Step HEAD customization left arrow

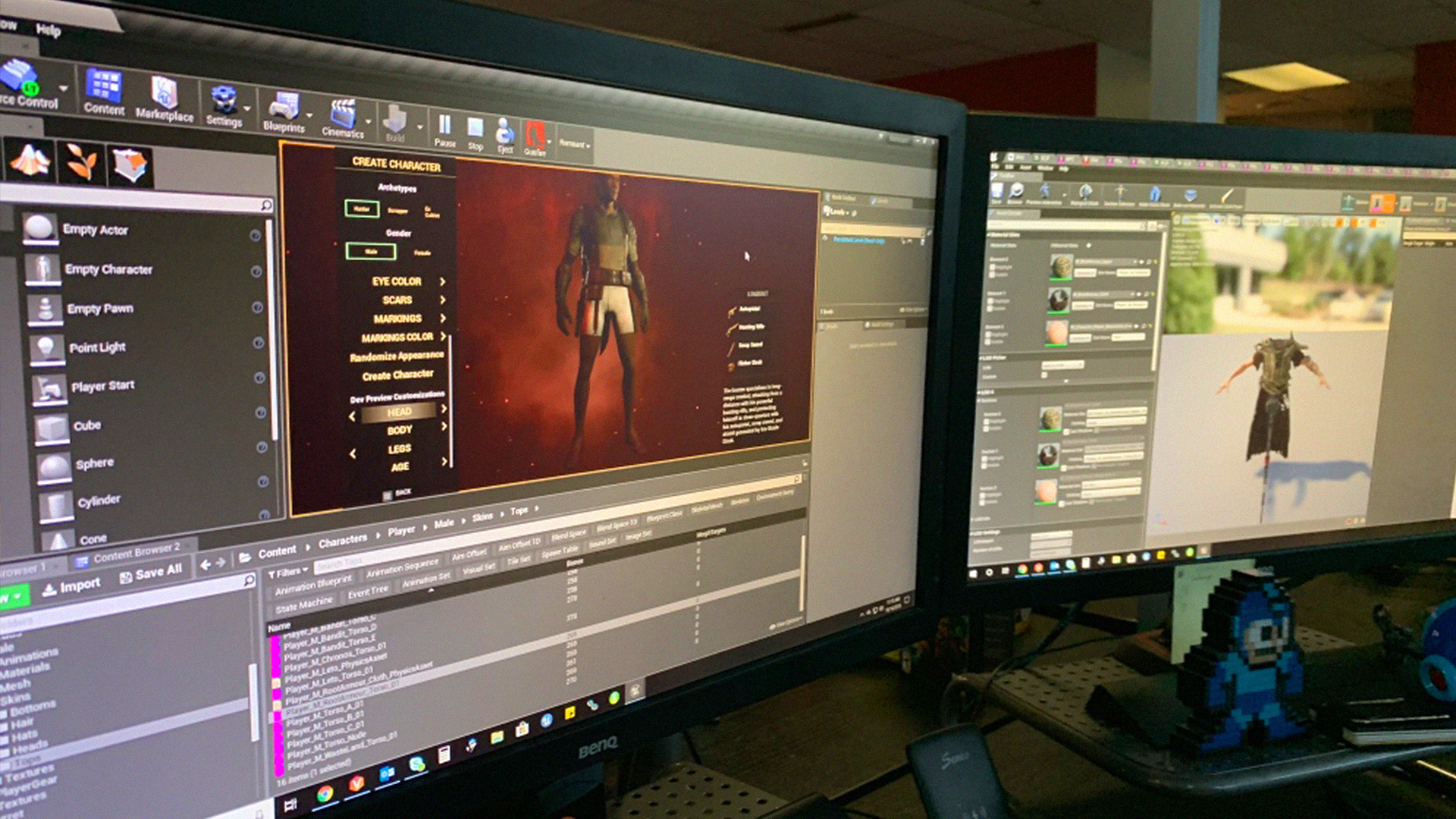tap(352, 416)
